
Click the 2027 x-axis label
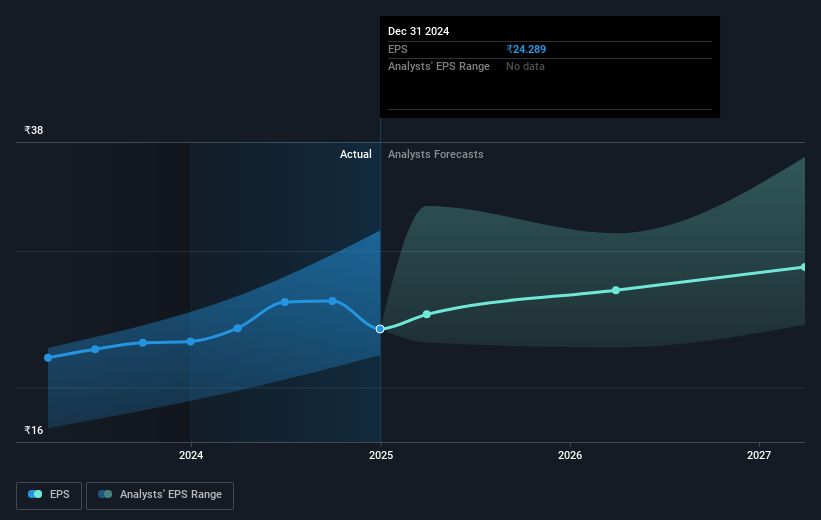pyautogui.click(x=759, y=455)
